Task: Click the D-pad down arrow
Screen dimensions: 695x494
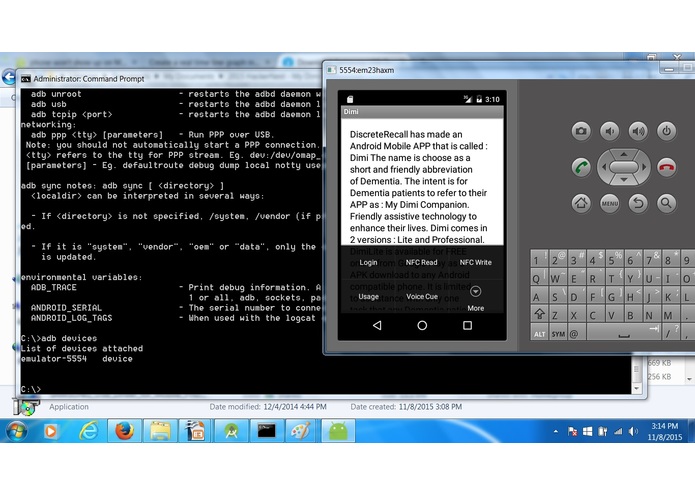Action: coord(624,180)
